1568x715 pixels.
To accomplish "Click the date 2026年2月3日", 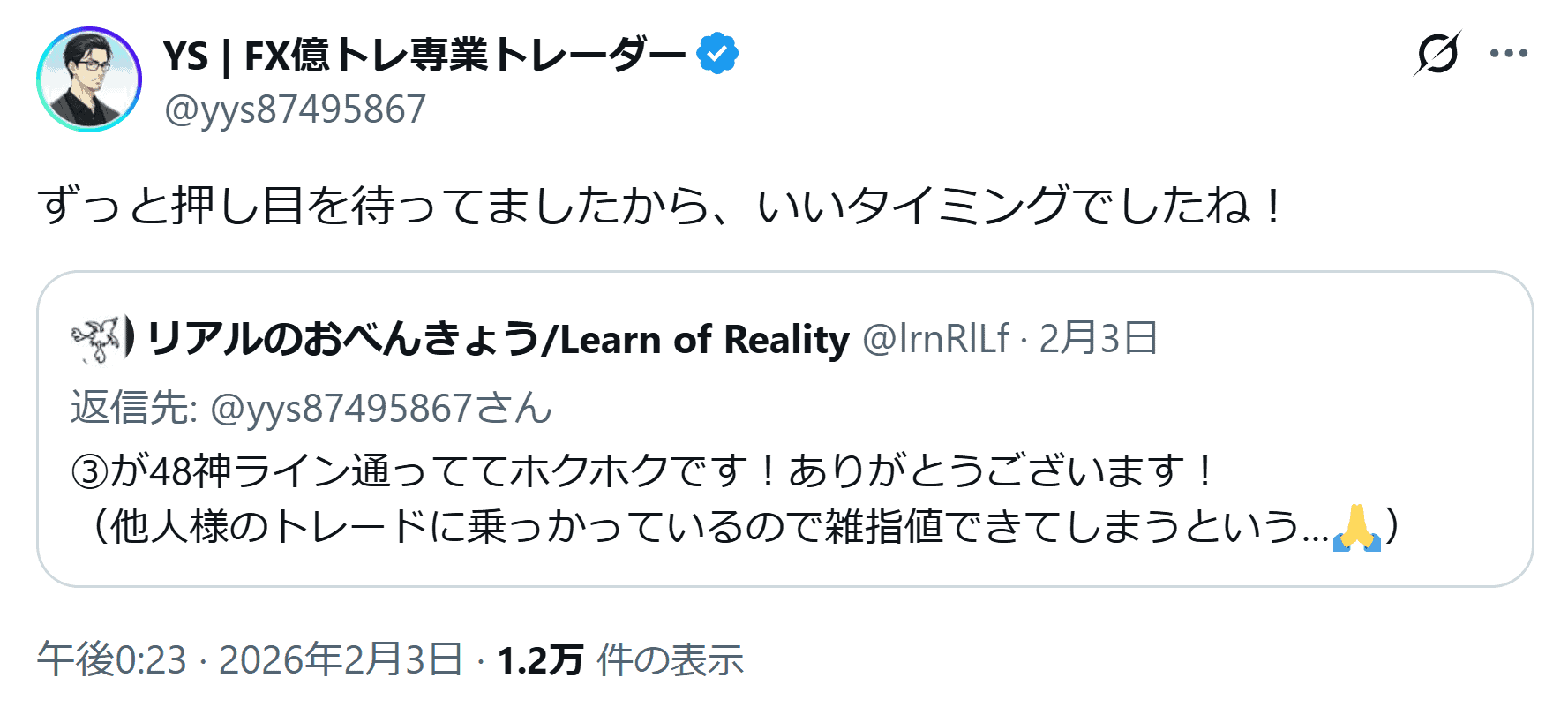I will coord(341,659).
